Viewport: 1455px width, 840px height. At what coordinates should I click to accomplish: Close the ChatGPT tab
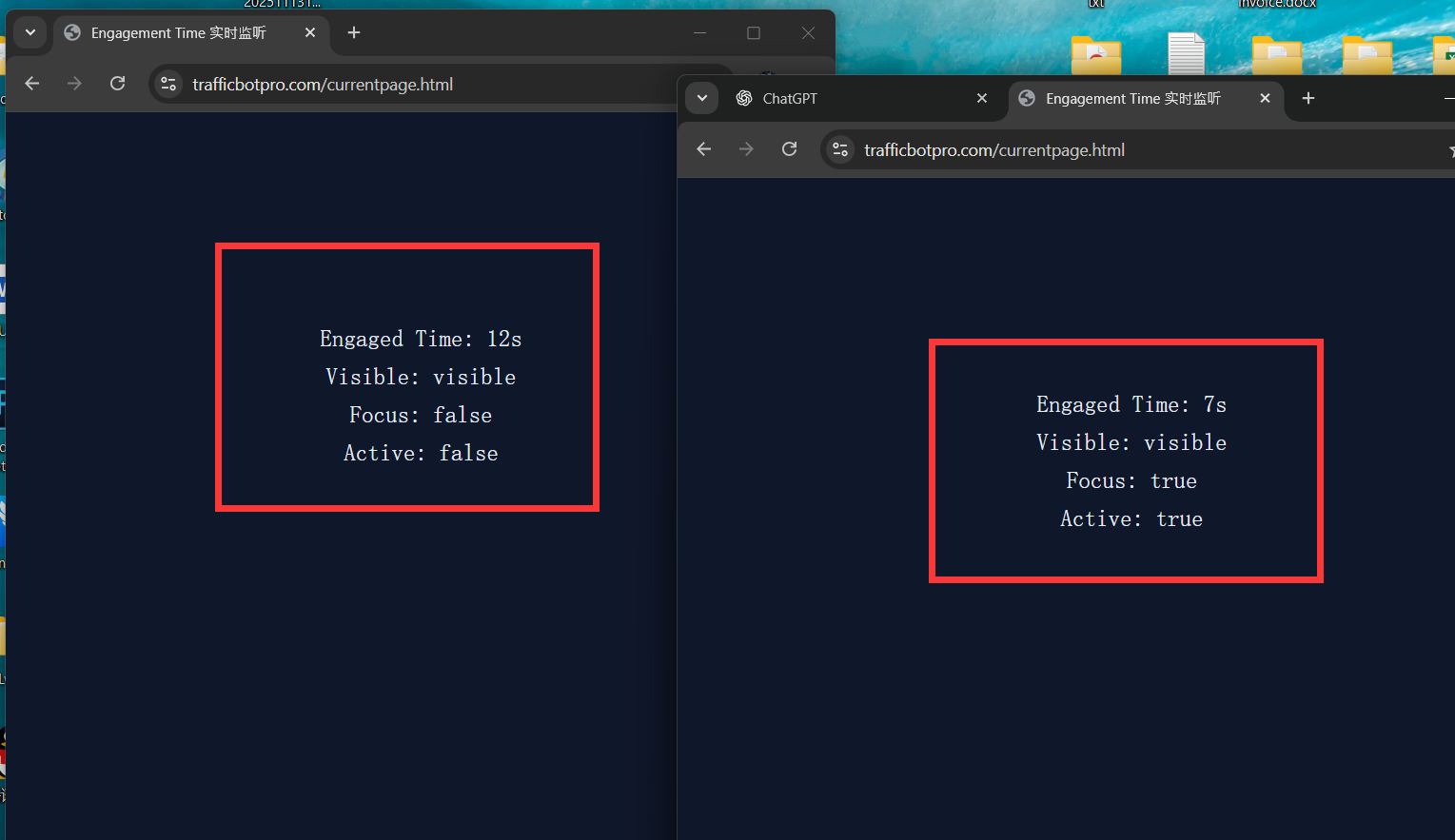click(982, 98)
